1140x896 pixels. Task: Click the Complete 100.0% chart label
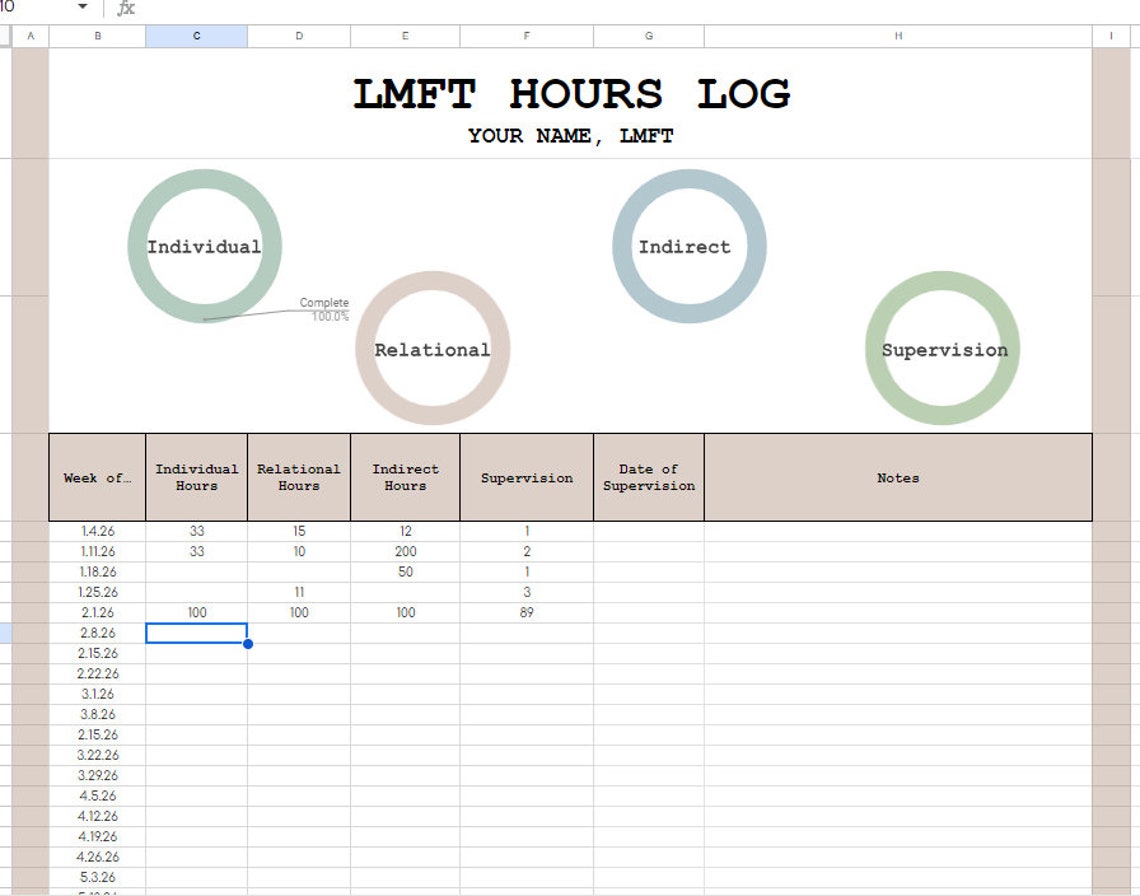[x=325, y=308]
